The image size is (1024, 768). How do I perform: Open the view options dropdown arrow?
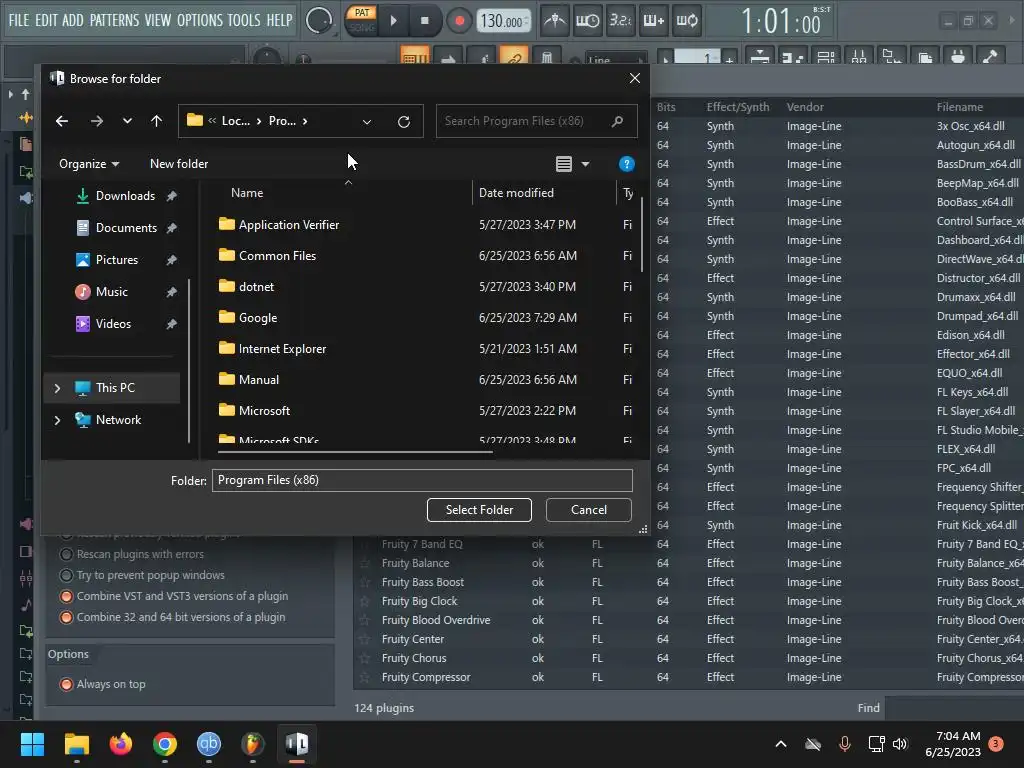pos(585,164)
